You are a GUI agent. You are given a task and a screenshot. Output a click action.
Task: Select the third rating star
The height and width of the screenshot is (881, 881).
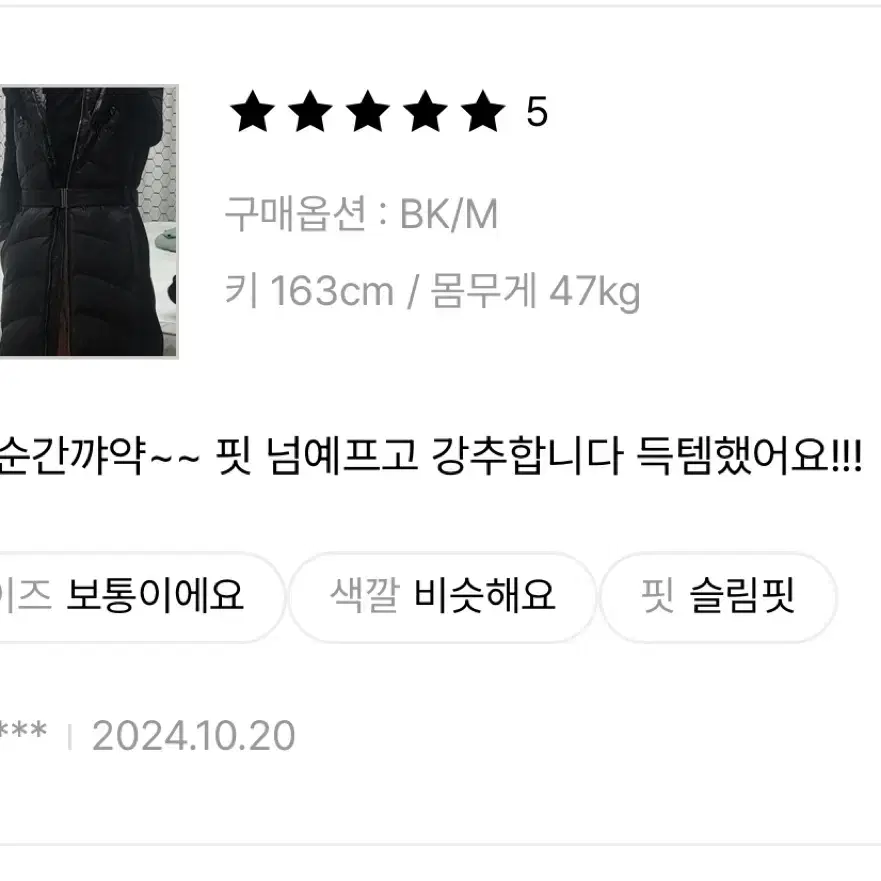pyautogui.click(x=368, y=111)
